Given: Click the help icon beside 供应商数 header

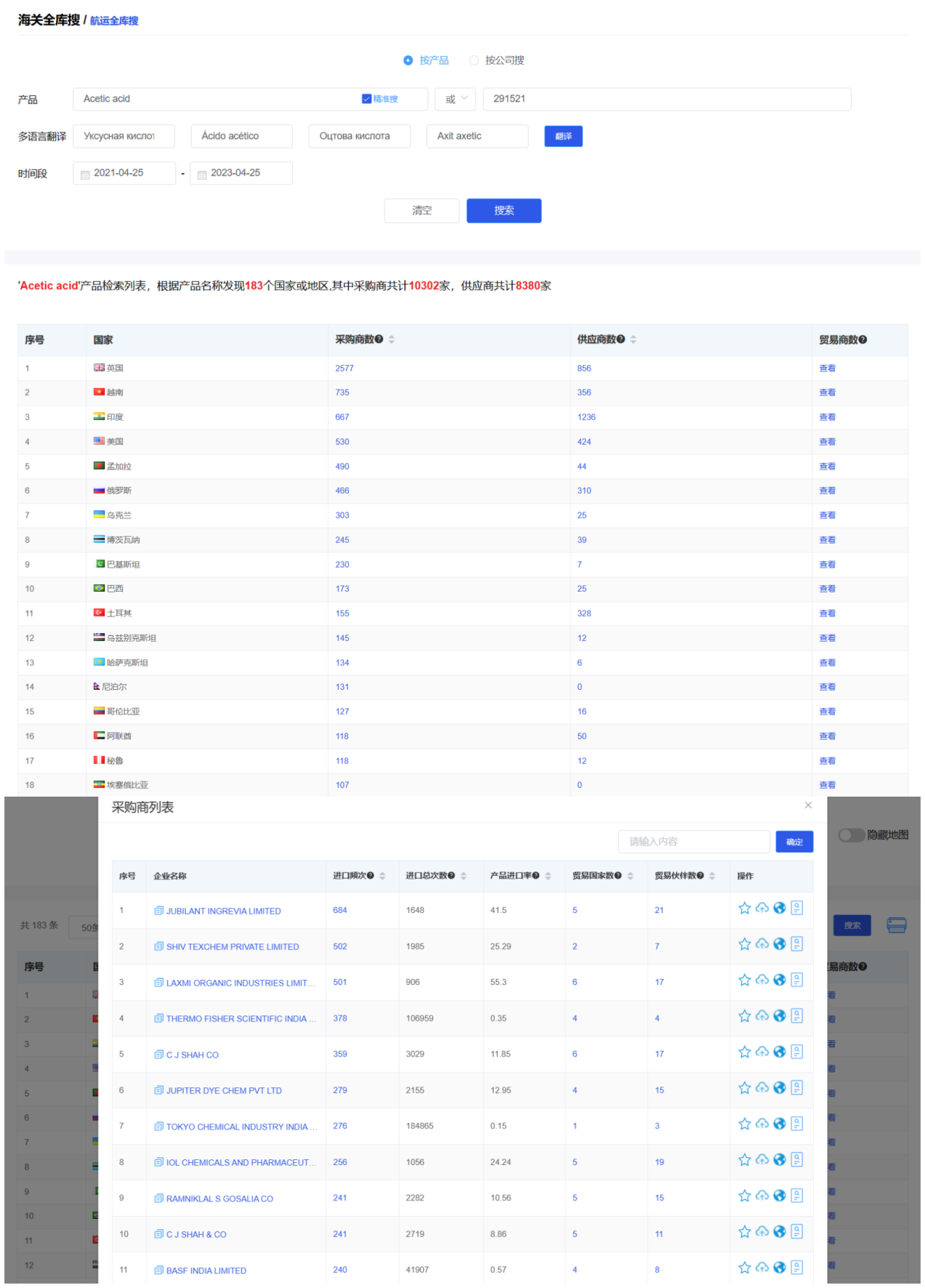Looking at the screenshot, I should pos(621,340).
